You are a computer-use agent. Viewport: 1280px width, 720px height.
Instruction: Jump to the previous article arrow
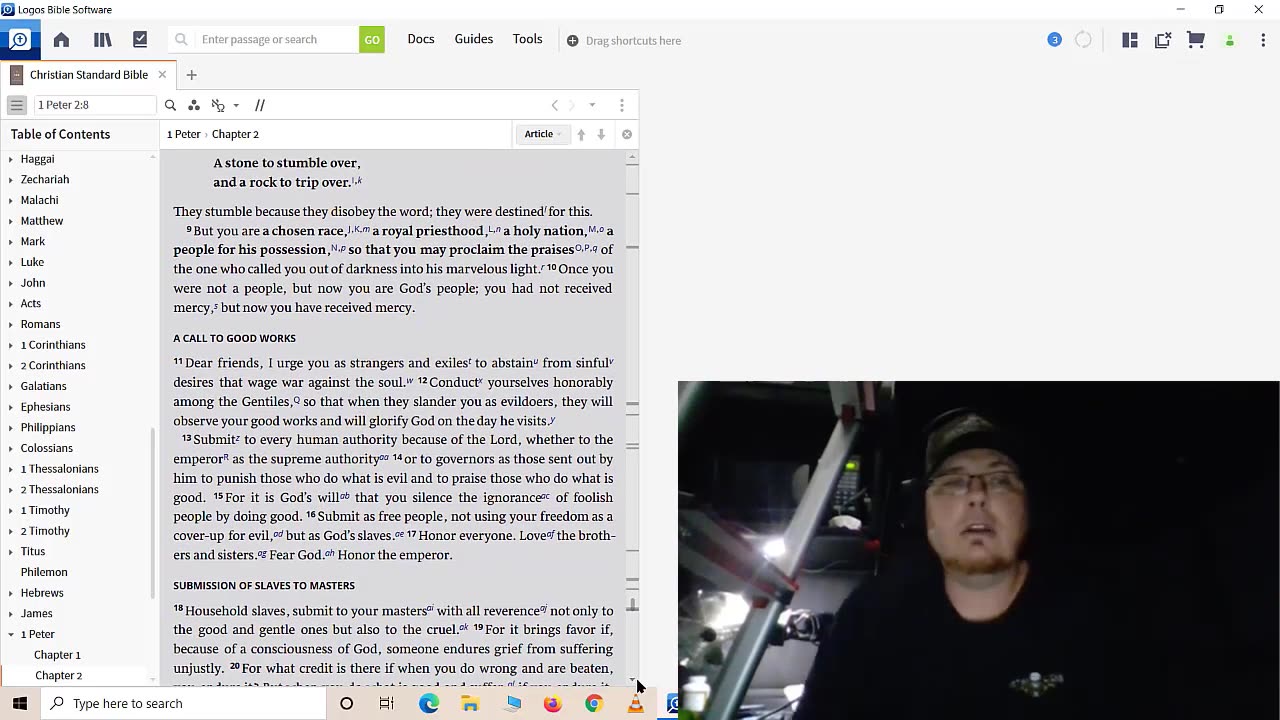pyautogui.click(x=581, y=134)
